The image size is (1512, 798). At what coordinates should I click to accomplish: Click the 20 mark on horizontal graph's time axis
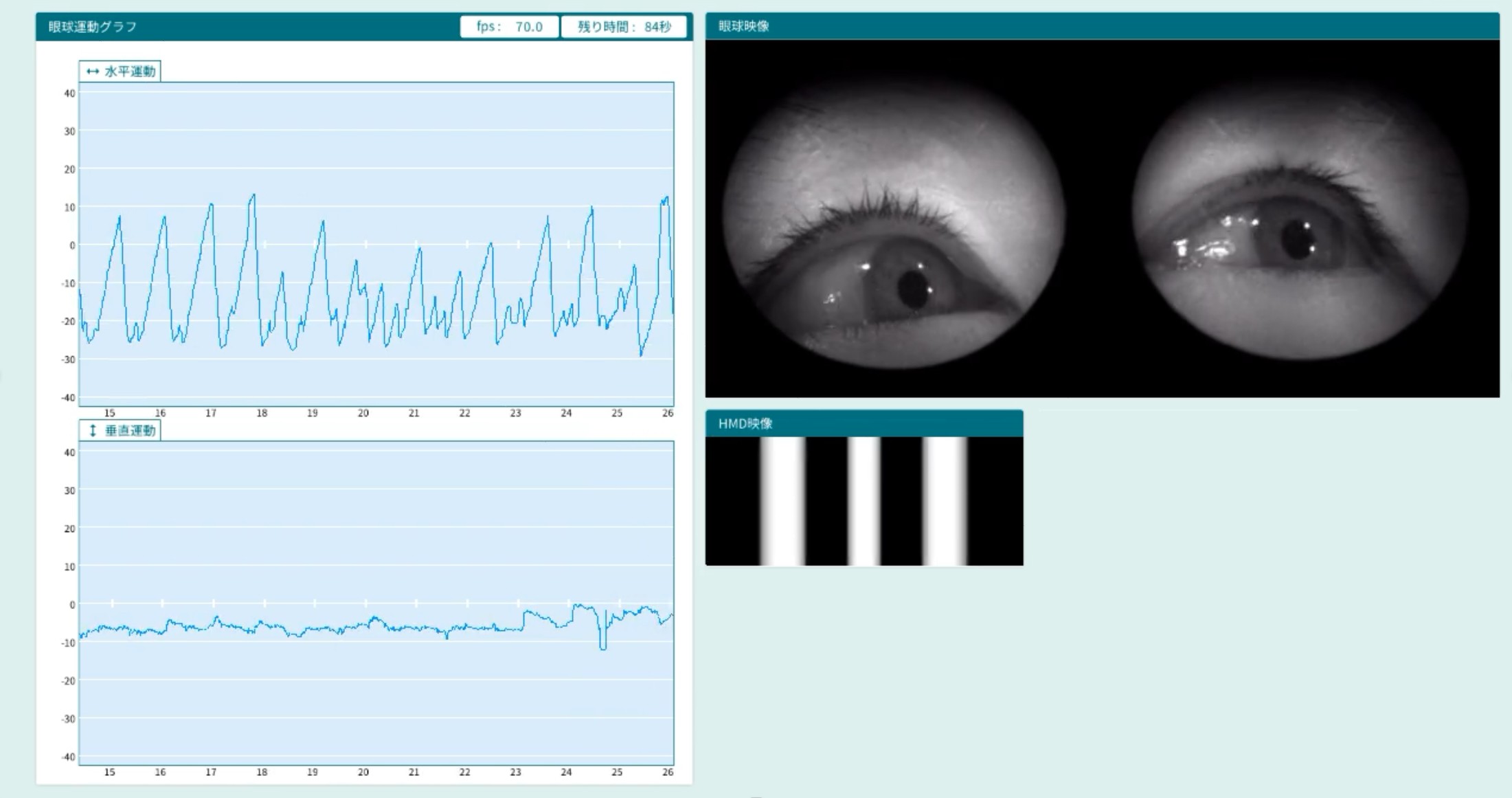(x=363, y=413)
